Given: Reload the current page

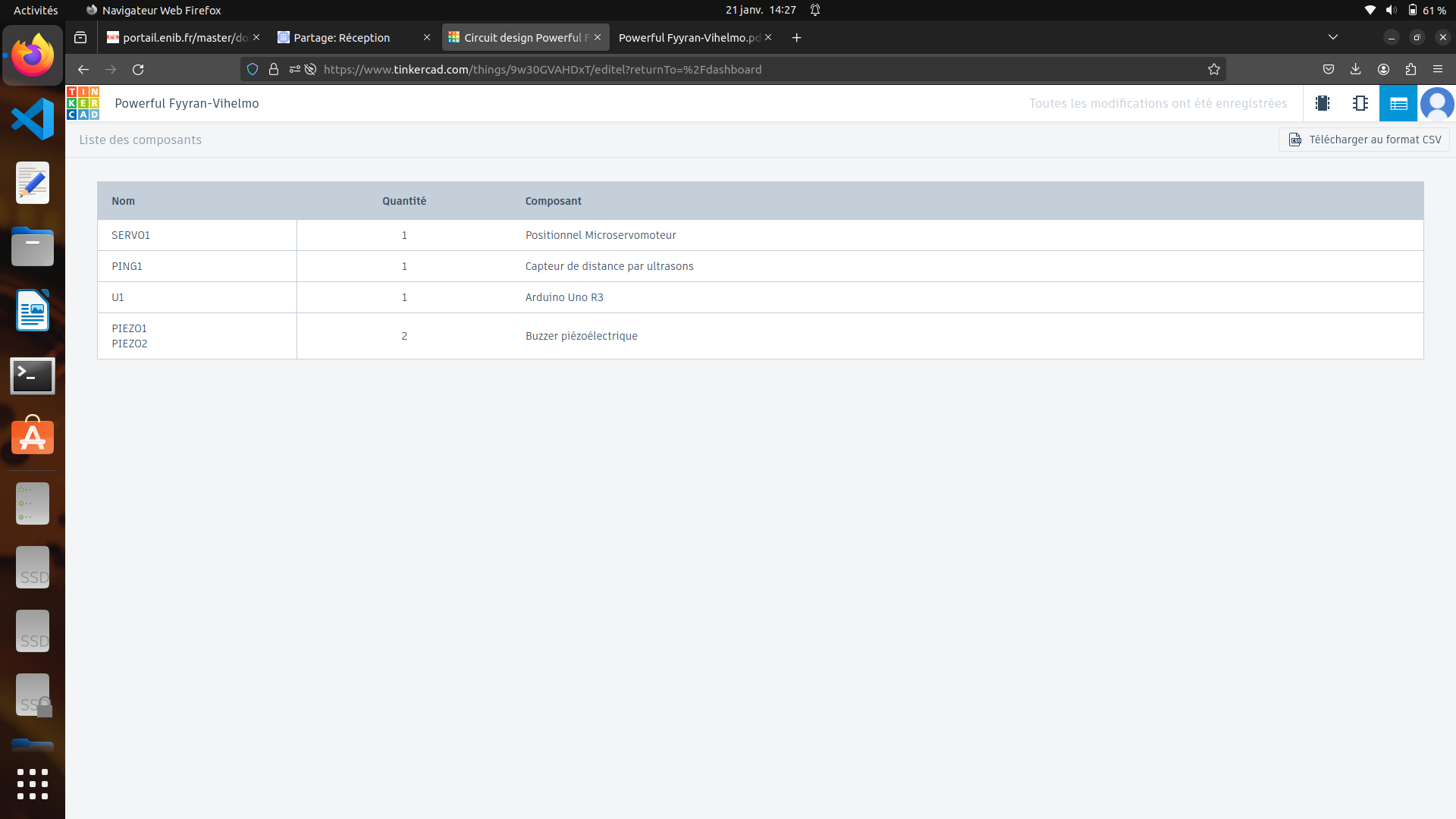Looking at the screenshot, I should pyautogui.click(x=138, y=69).
